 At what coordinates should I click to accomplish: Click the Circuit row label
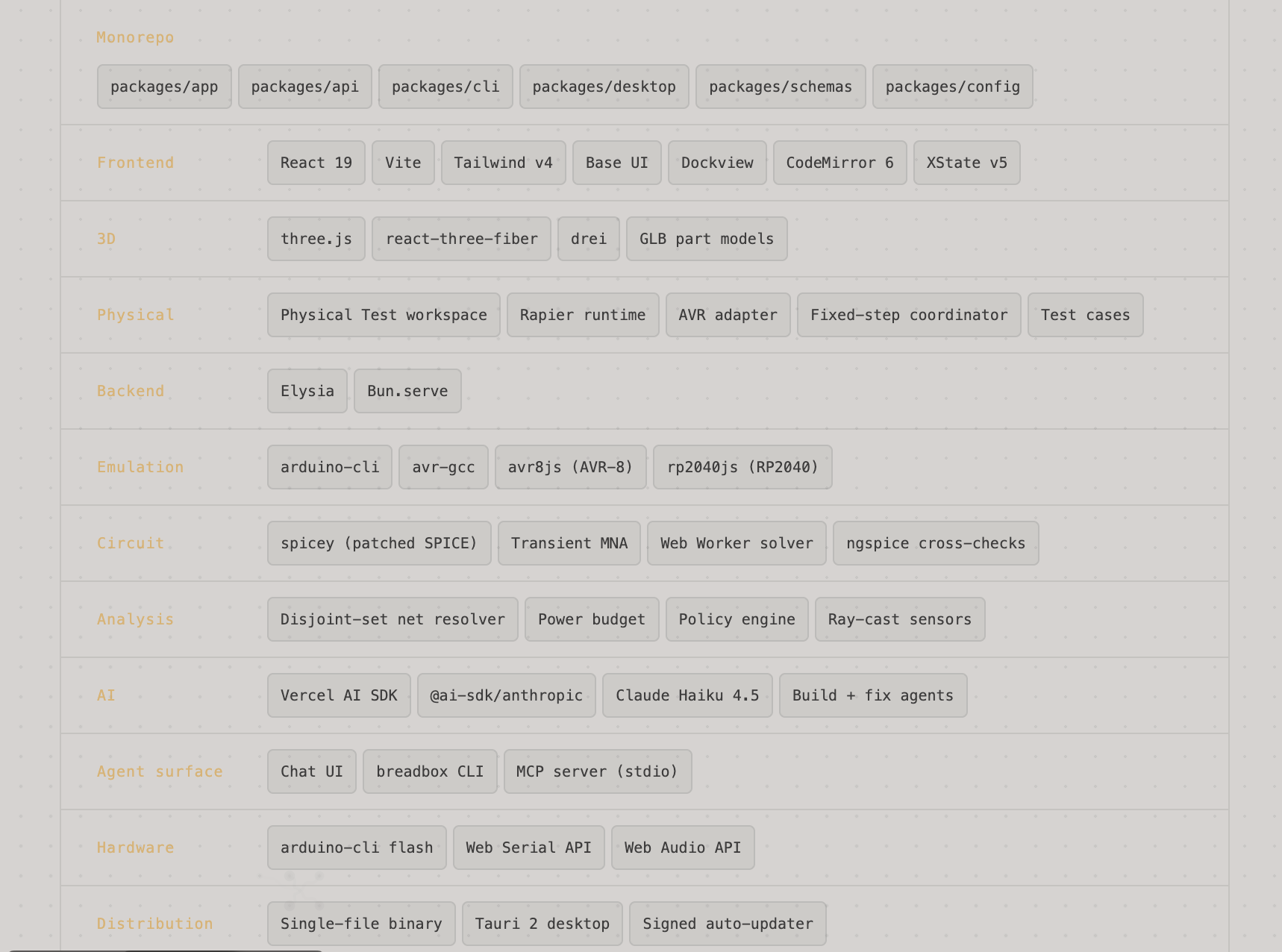[x=131, y=543]
